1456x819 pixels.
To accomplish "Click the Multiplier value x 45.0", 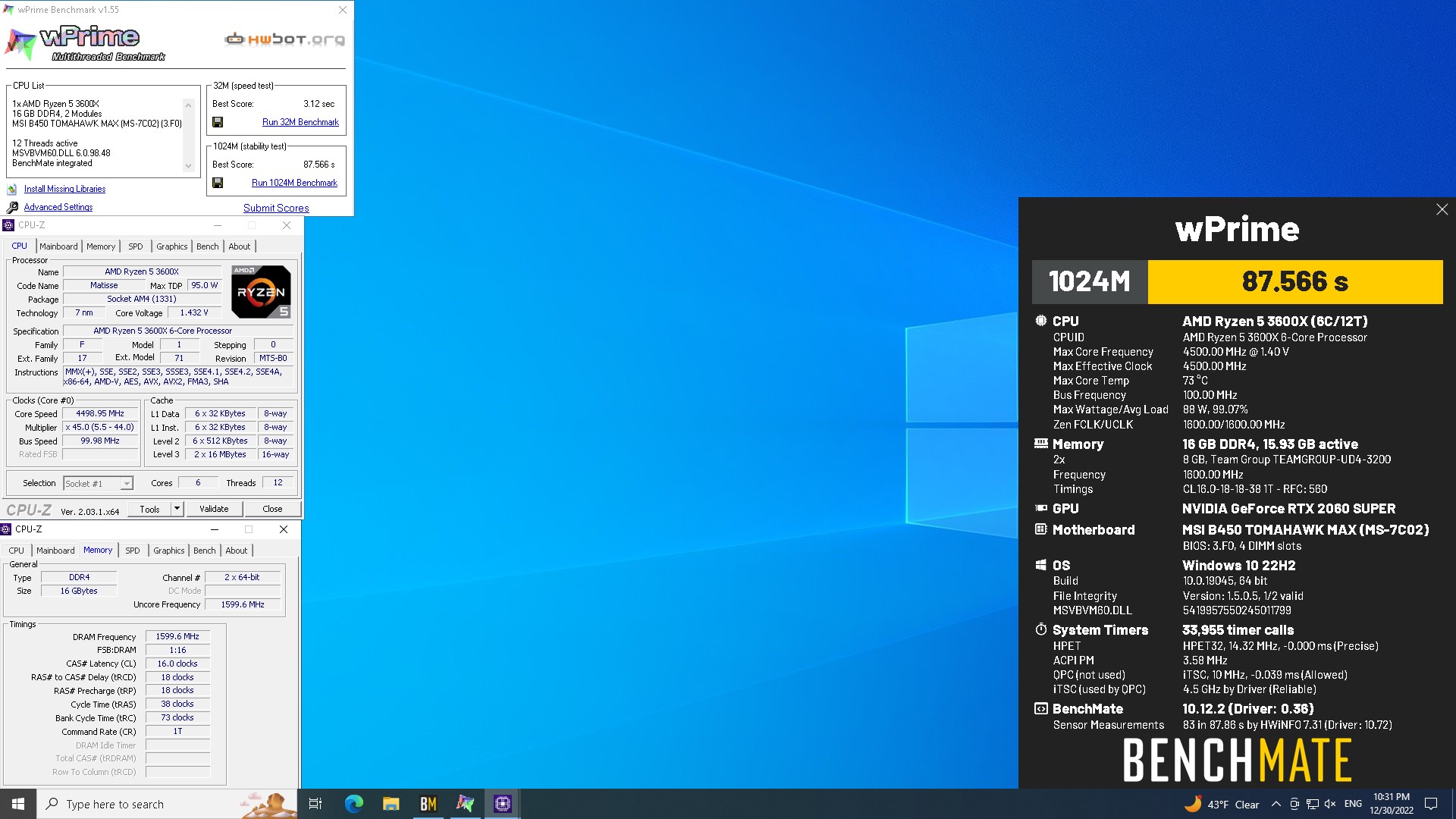I will 100,427.
